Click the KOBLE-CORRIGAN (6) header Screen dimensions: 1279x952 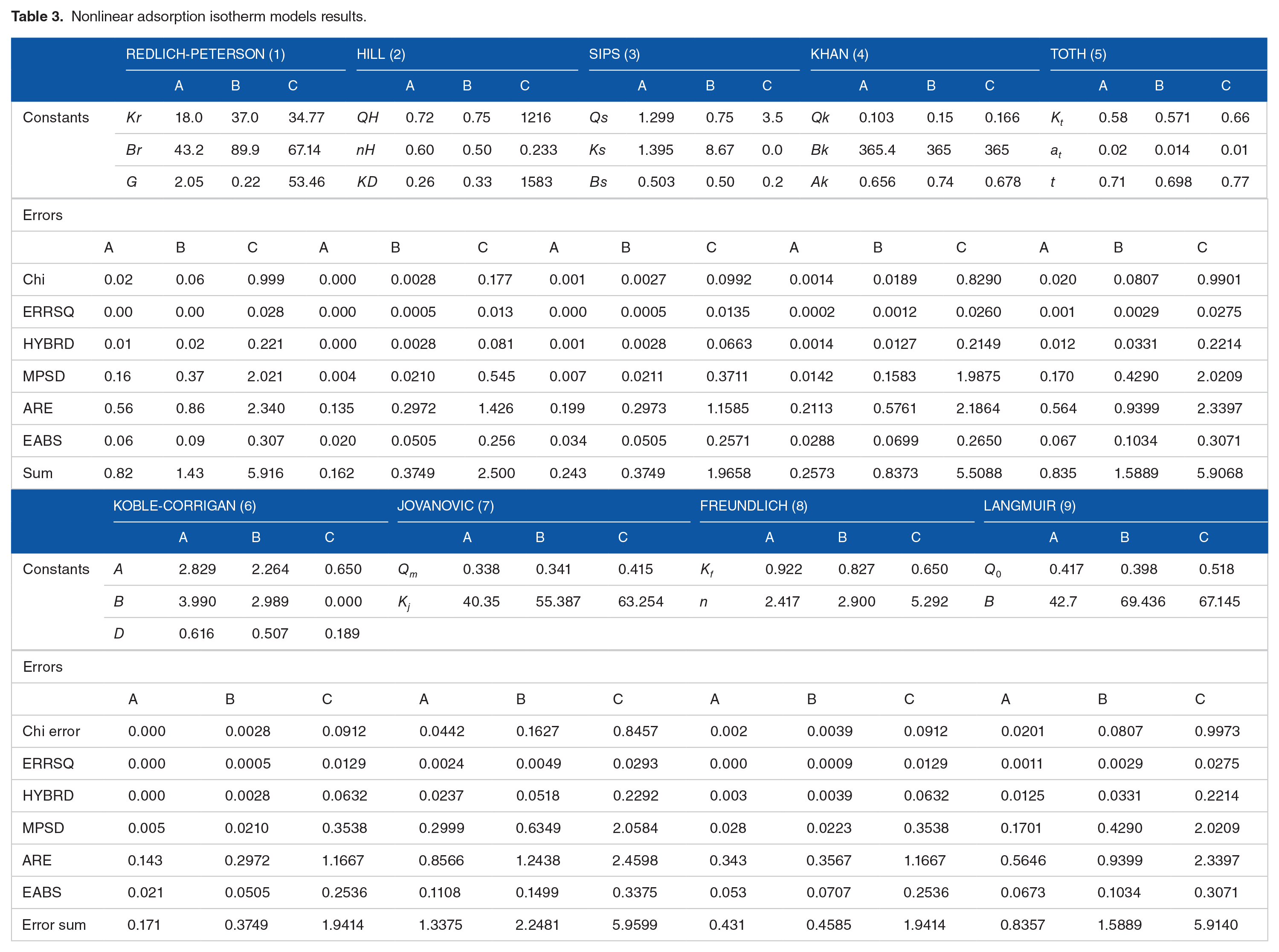[184, 505]
